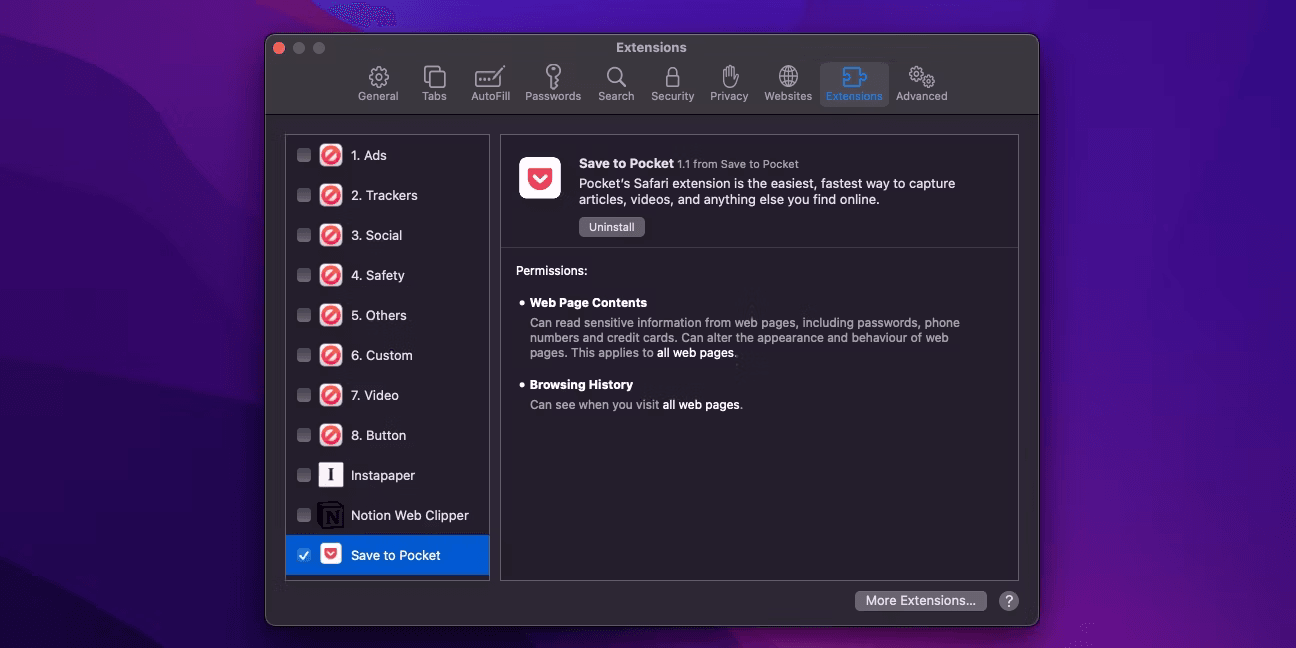Select the Notion Web Clipper row text
This screenshot has width=1296, height=648.
point(410,515)
